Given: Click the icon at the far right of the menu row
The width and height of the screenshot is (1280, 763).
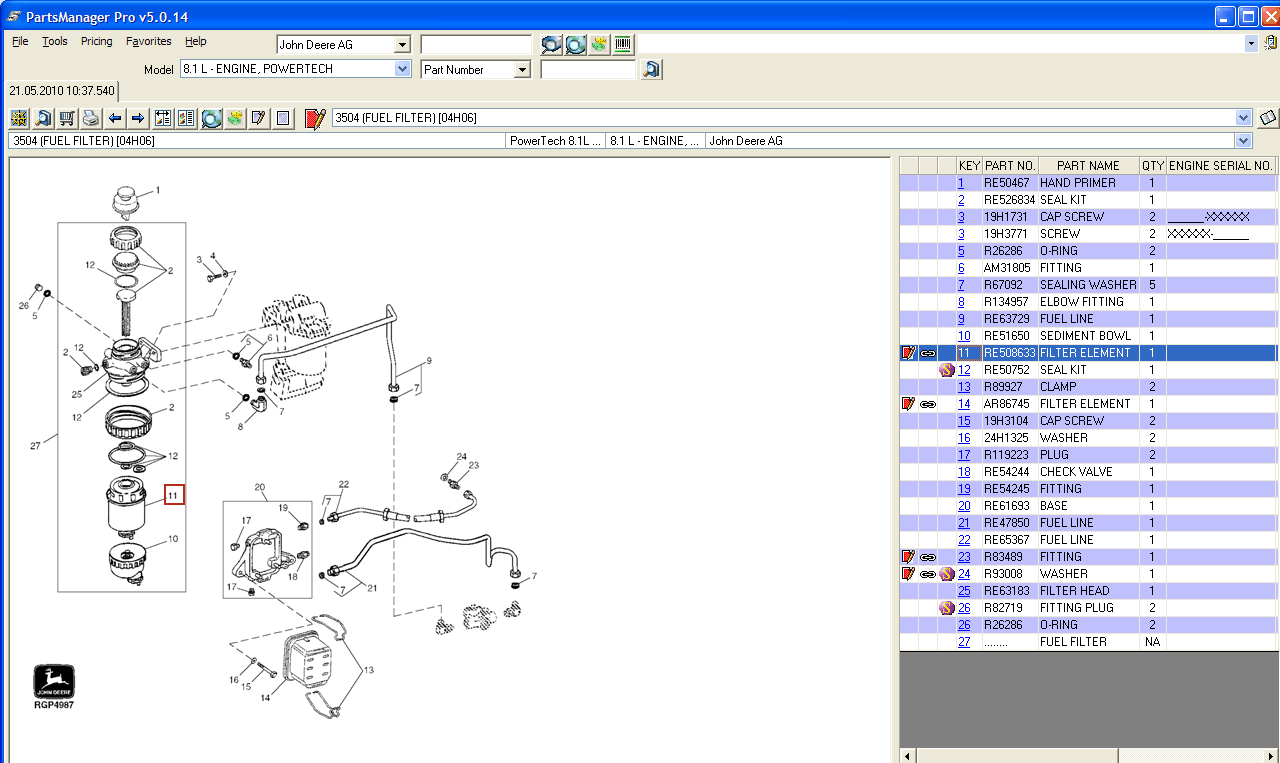Looking at the screenshot, I should pos(1271,43).
